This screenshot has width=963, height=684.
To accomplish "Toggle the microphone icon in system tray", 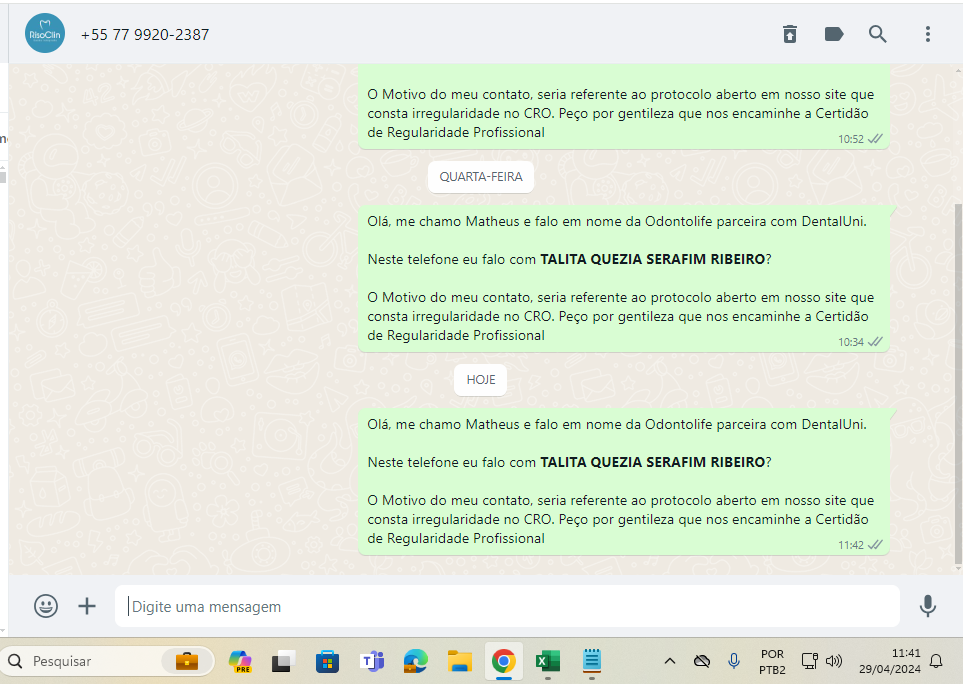I will (734, 661).
